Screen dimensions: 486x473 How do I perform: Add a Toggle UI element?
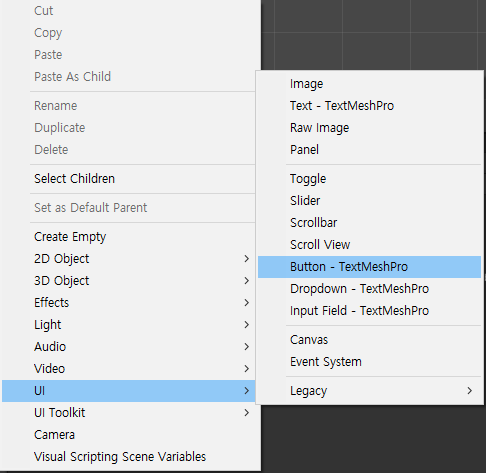[x=369, y=179]
